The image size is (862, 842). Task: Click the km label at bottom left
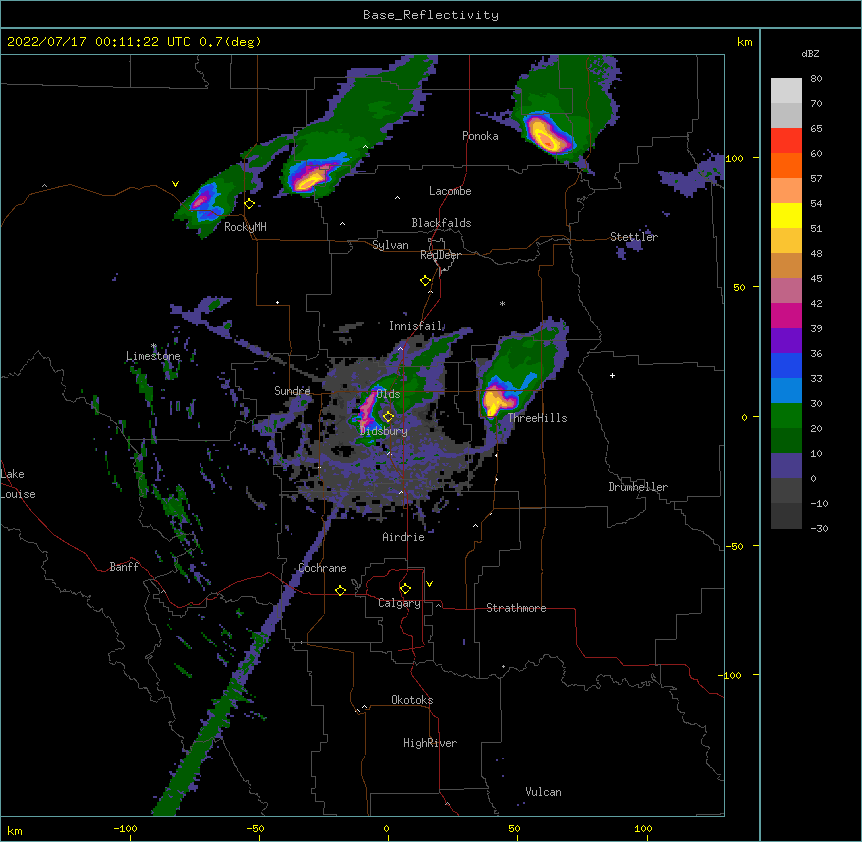pos(15,830)
